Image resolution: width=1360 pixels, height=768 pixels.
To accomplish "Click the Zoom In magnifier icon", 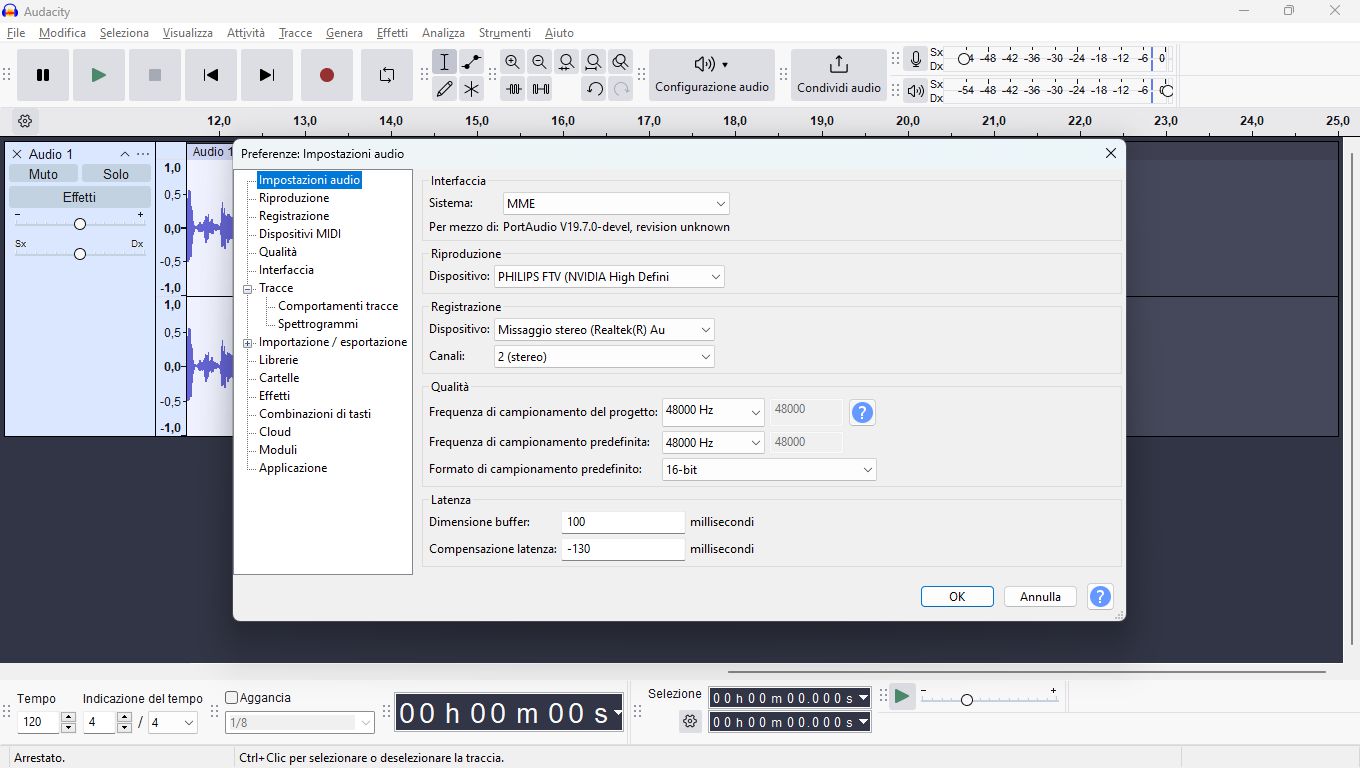I will [x=513, y=62].
